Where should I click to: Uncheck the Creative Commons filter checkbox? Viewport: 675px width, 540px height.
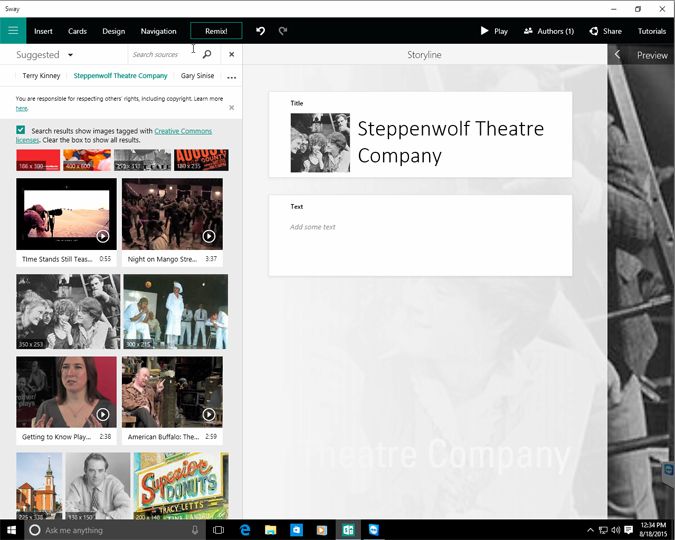click(x=20, y=130)
